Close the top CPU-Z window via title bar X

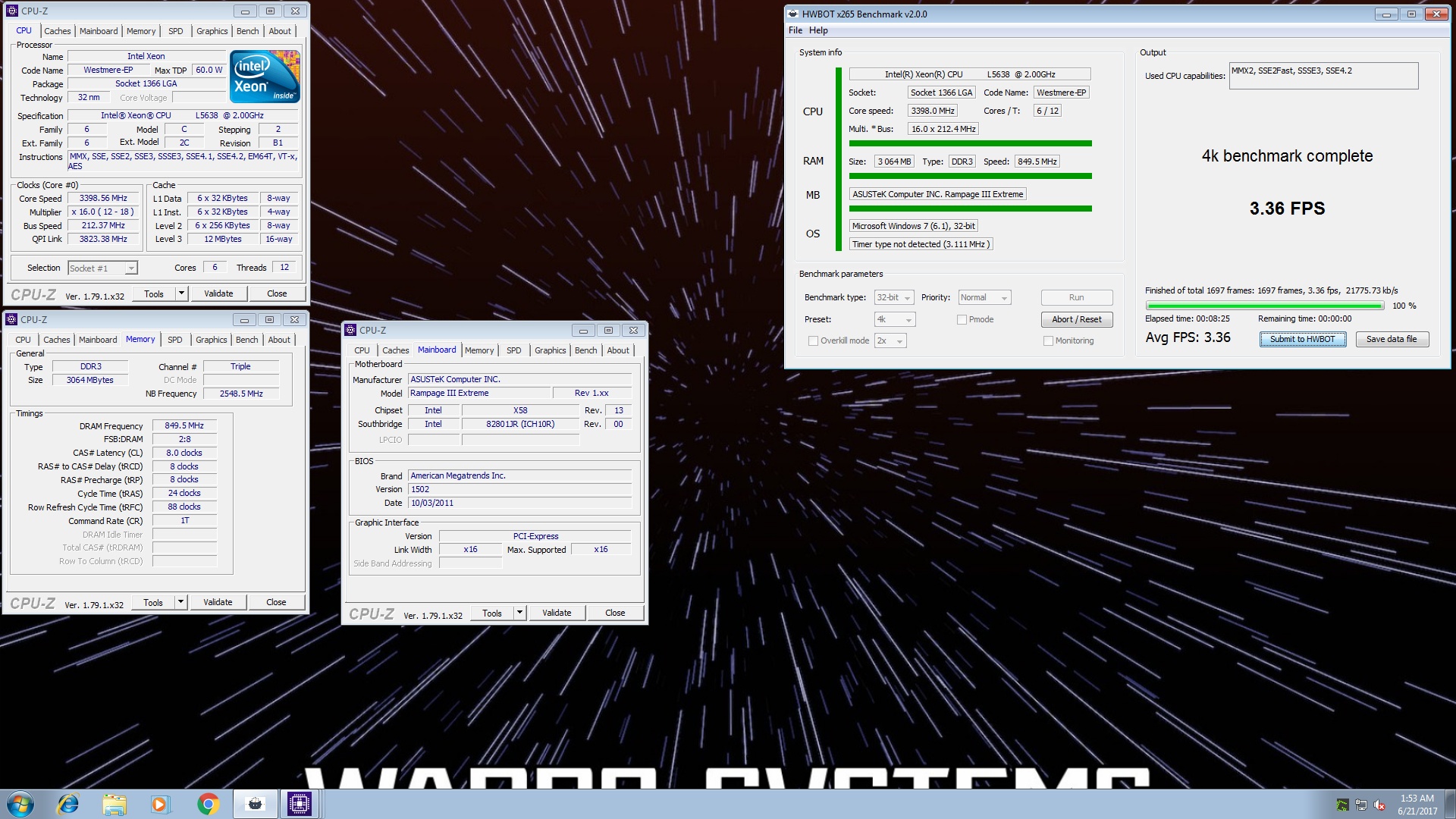click(x=296, y=11)
